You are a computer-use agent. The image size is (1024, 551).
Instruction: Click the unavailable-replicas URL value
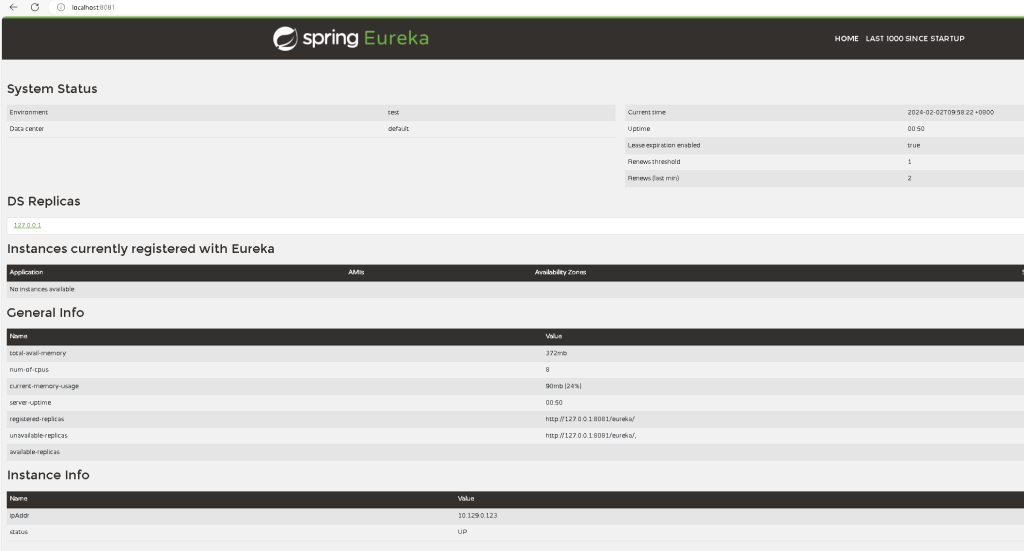[x=591, y=436]
